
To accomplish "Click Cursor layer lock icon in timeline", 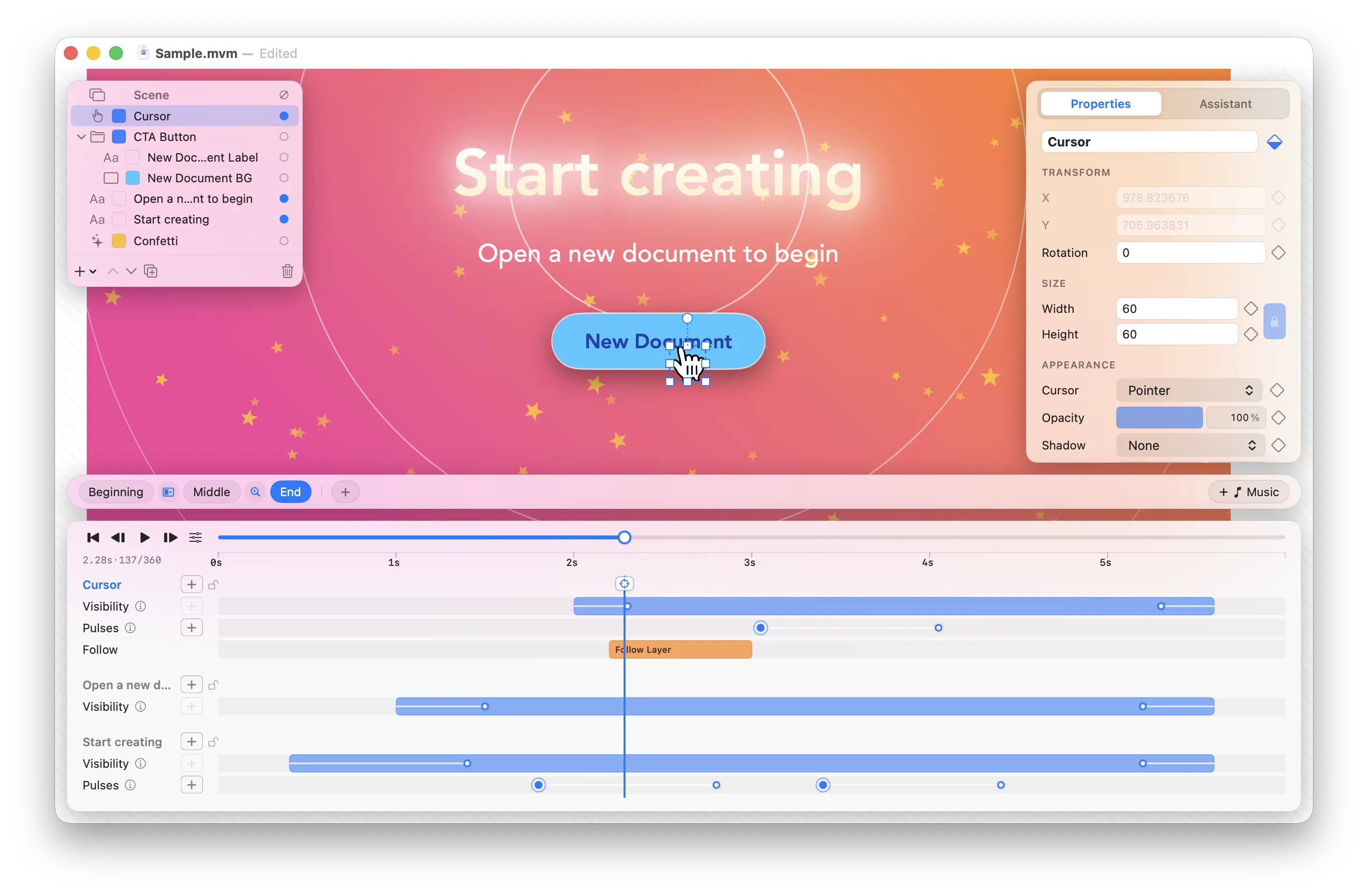I will point(213,585).
